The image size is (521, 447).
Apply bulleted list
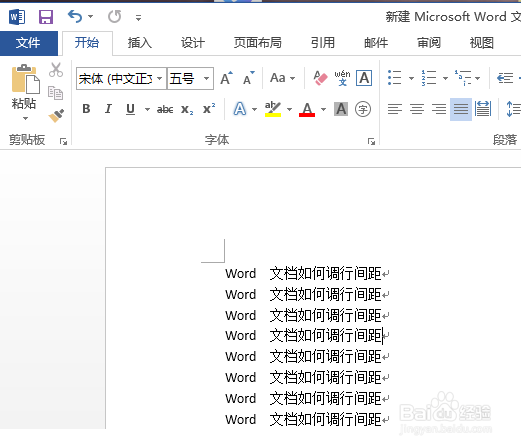pos(395,78)
